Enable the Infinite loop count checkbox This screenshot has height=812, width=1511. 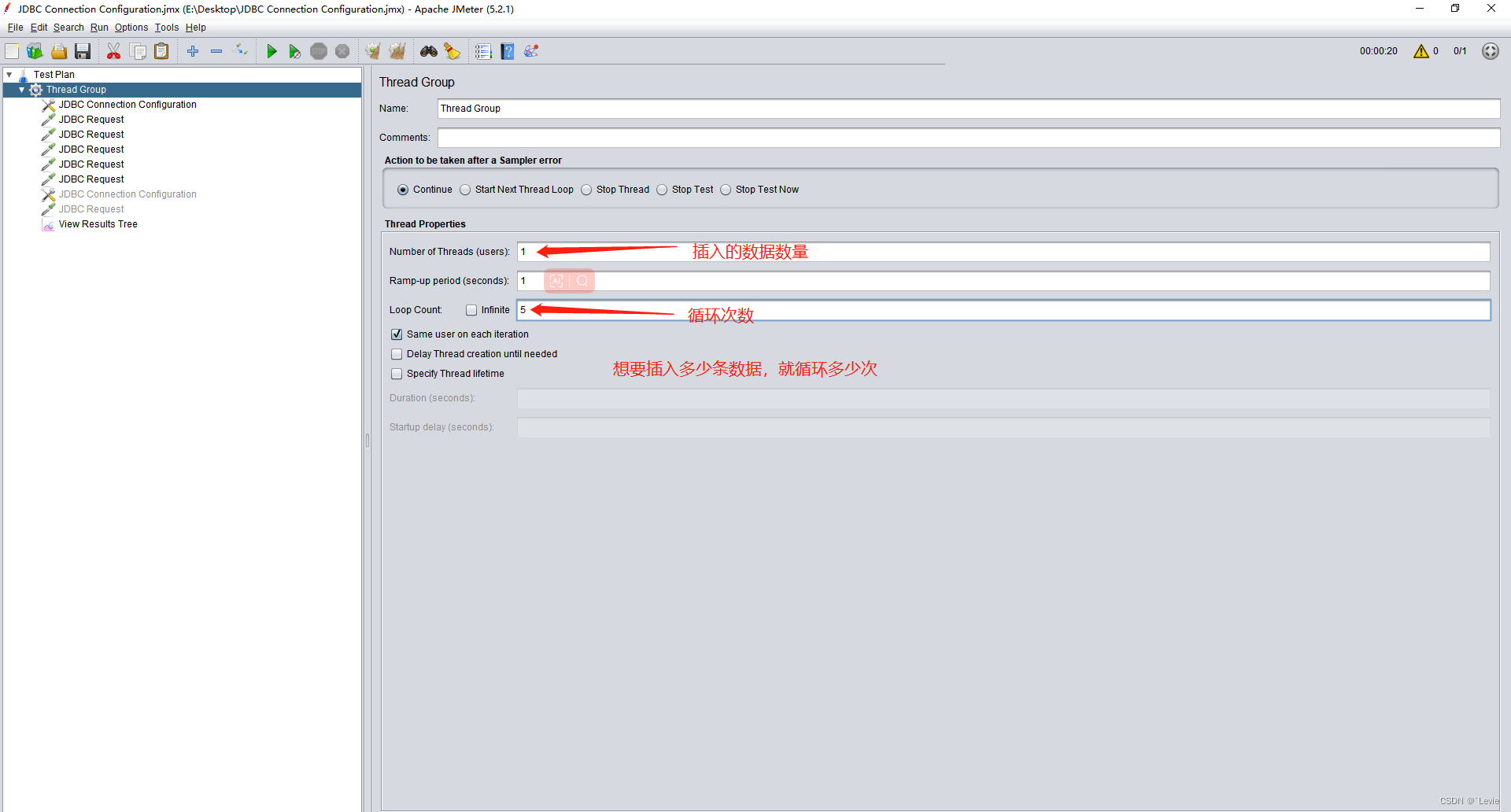point(471,309)
